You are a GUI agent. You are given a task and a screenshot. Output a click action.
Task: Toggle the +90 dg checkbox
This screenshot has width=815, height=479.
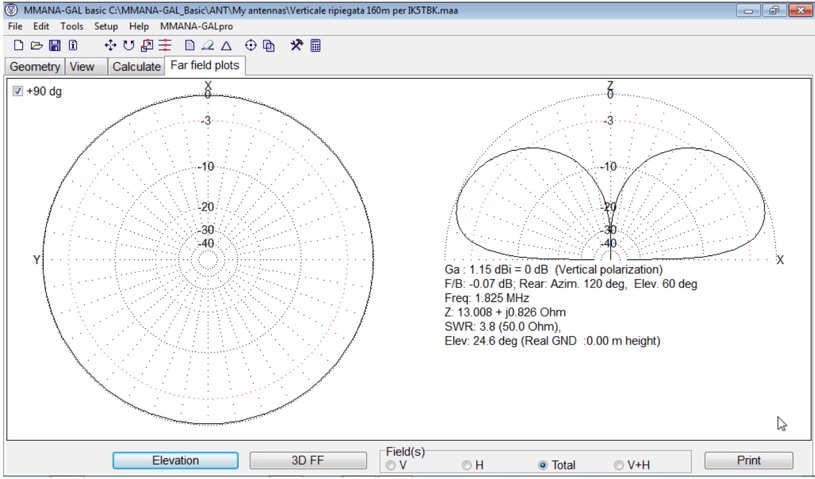click(x=18, y=91)
